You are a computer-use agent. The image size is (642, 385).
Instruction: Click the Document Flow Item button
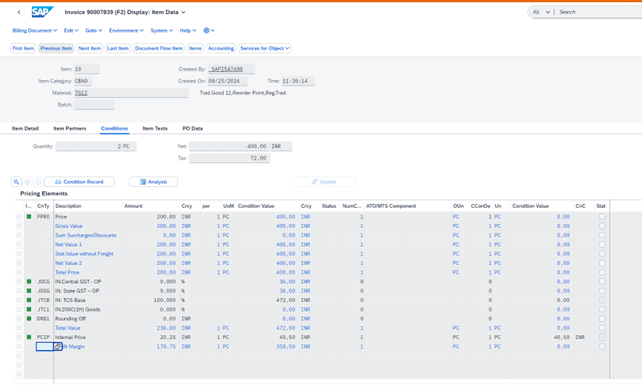158,48
